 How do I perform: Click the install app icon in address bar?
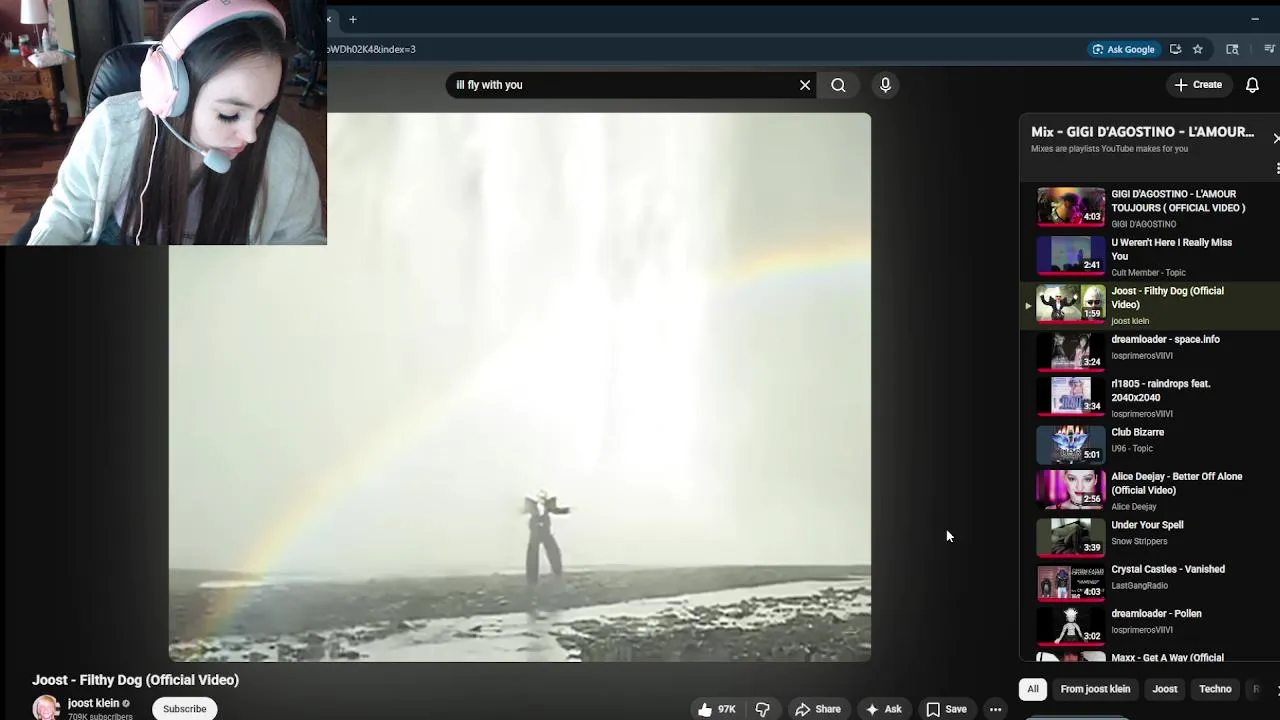click(1176, 49)
